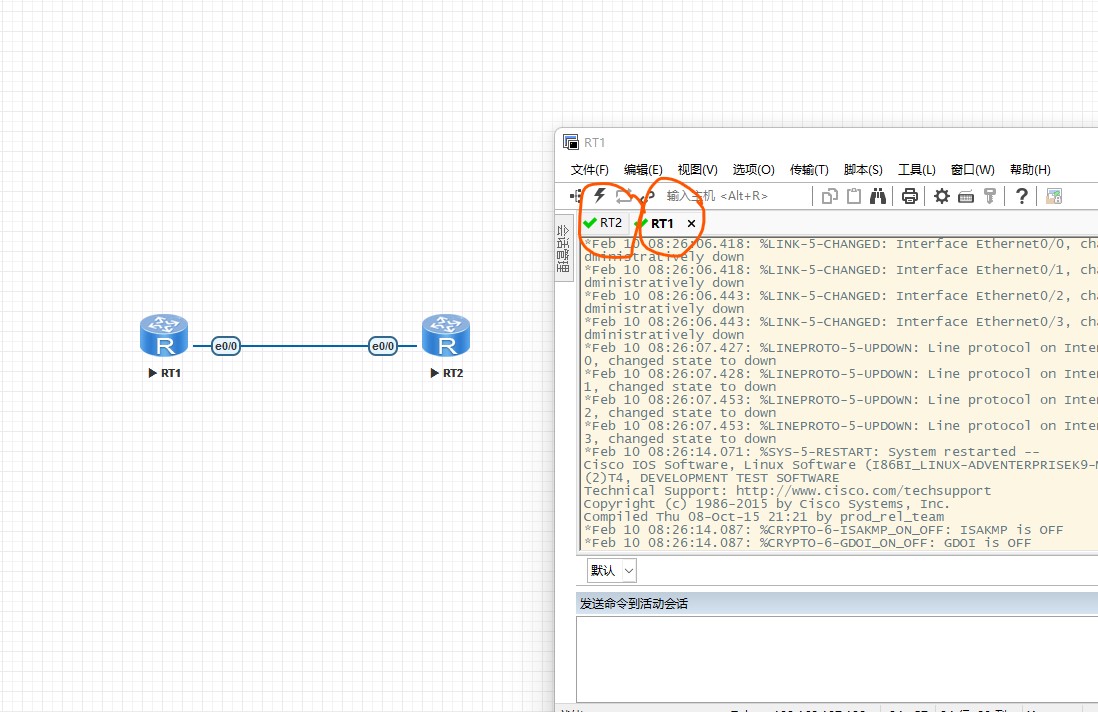Click the Cisco IOS Software line
The width and height of the screenshot is (1098, 712).
click(840, 465)
